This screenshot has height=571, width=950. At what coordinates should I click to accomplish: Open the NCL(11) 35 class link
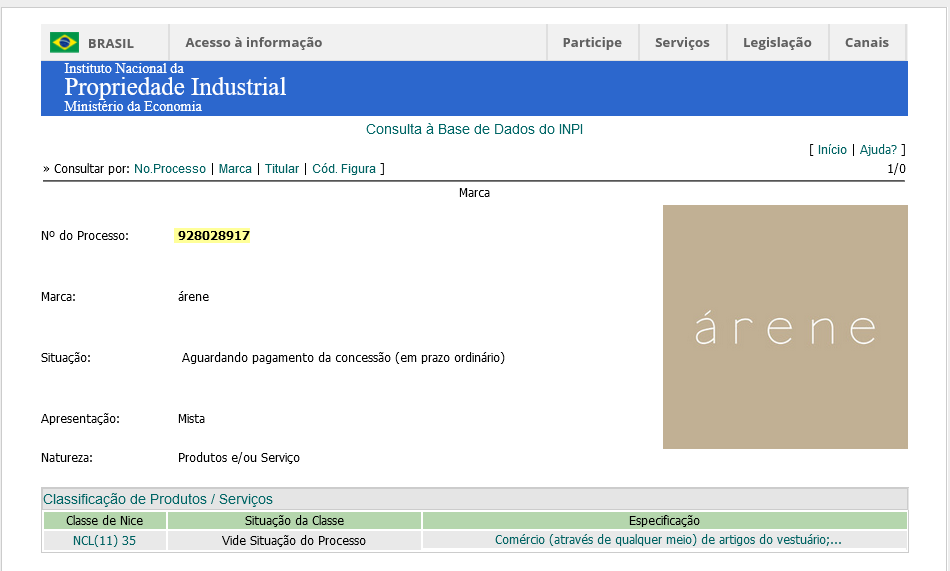pos(104,541)
